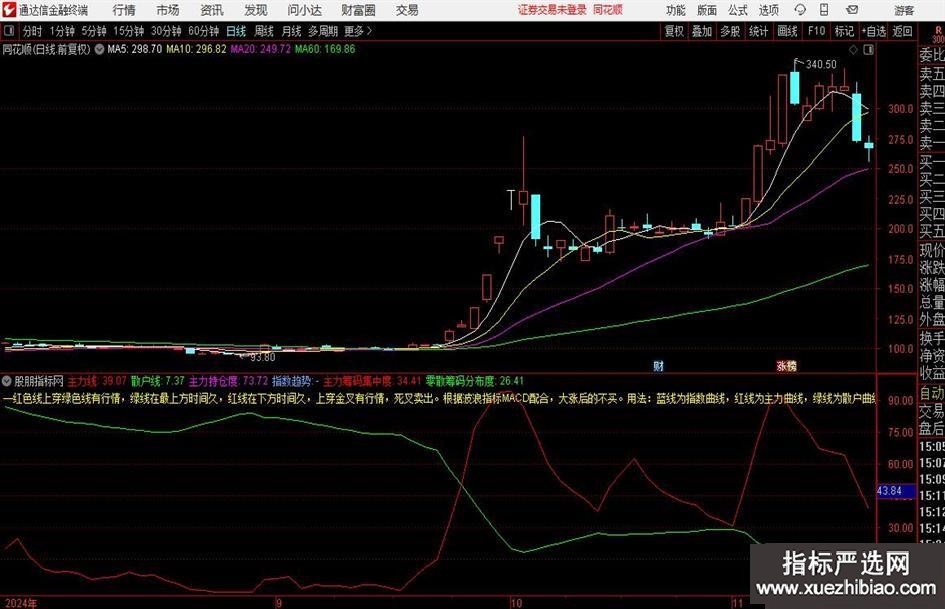This screenshot has width=945, height=609.
Task: Open the mail envelope icon
Action: (x=852, y=10)
